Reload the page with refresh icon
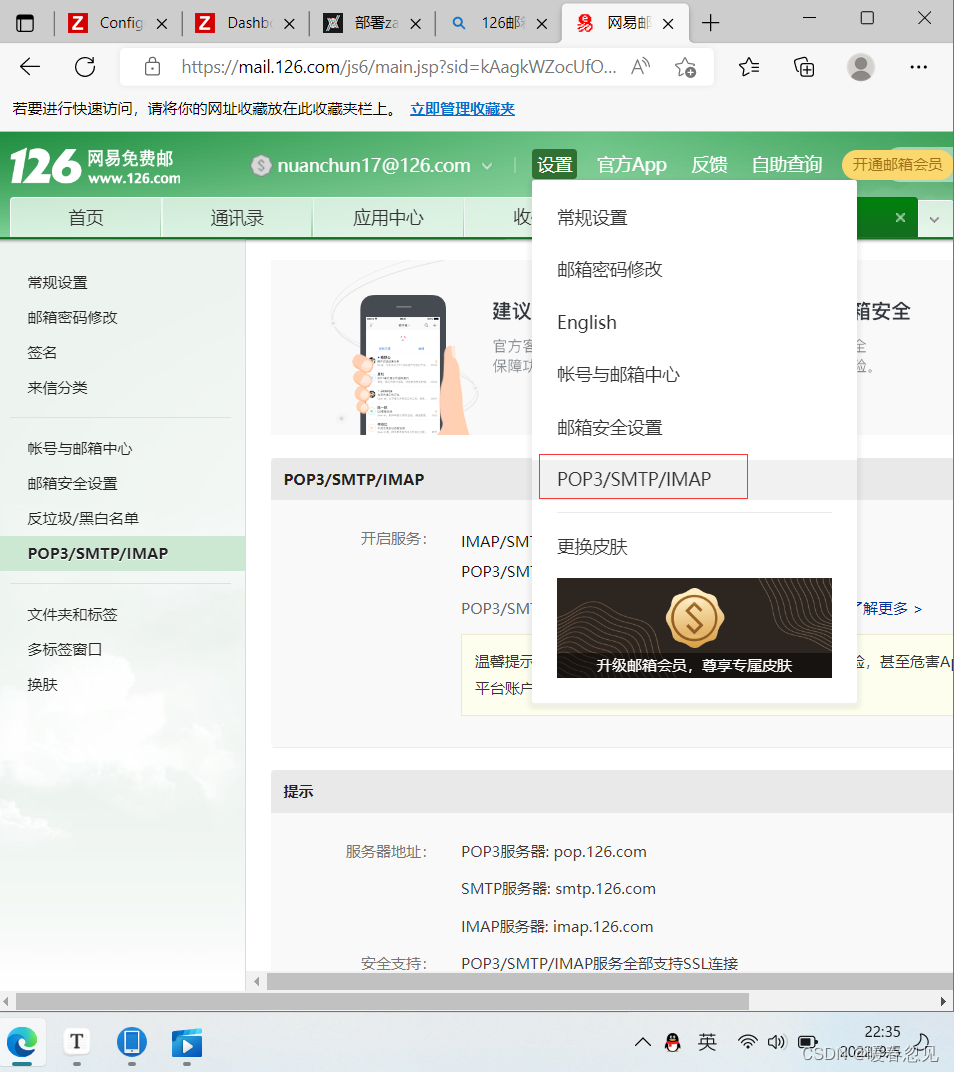 [x=85, y=67]
